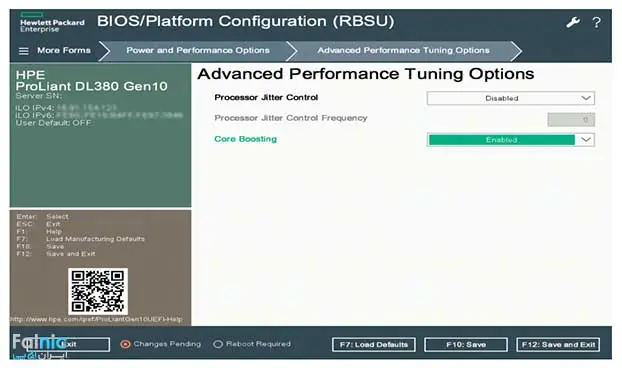622x368 pixels.
Task: Select the Reboot Required radio indicator
Action: click(x=218, y=344)
